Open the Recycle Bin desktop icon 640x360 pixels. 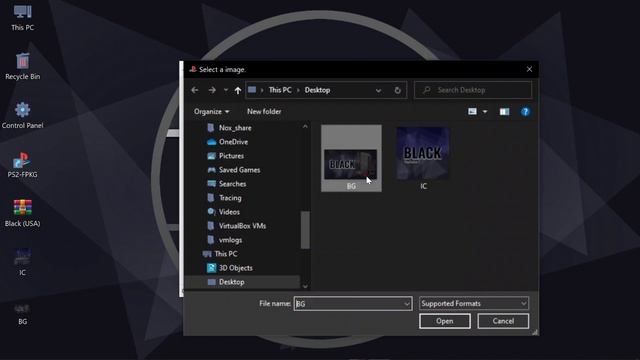point(22,66)
